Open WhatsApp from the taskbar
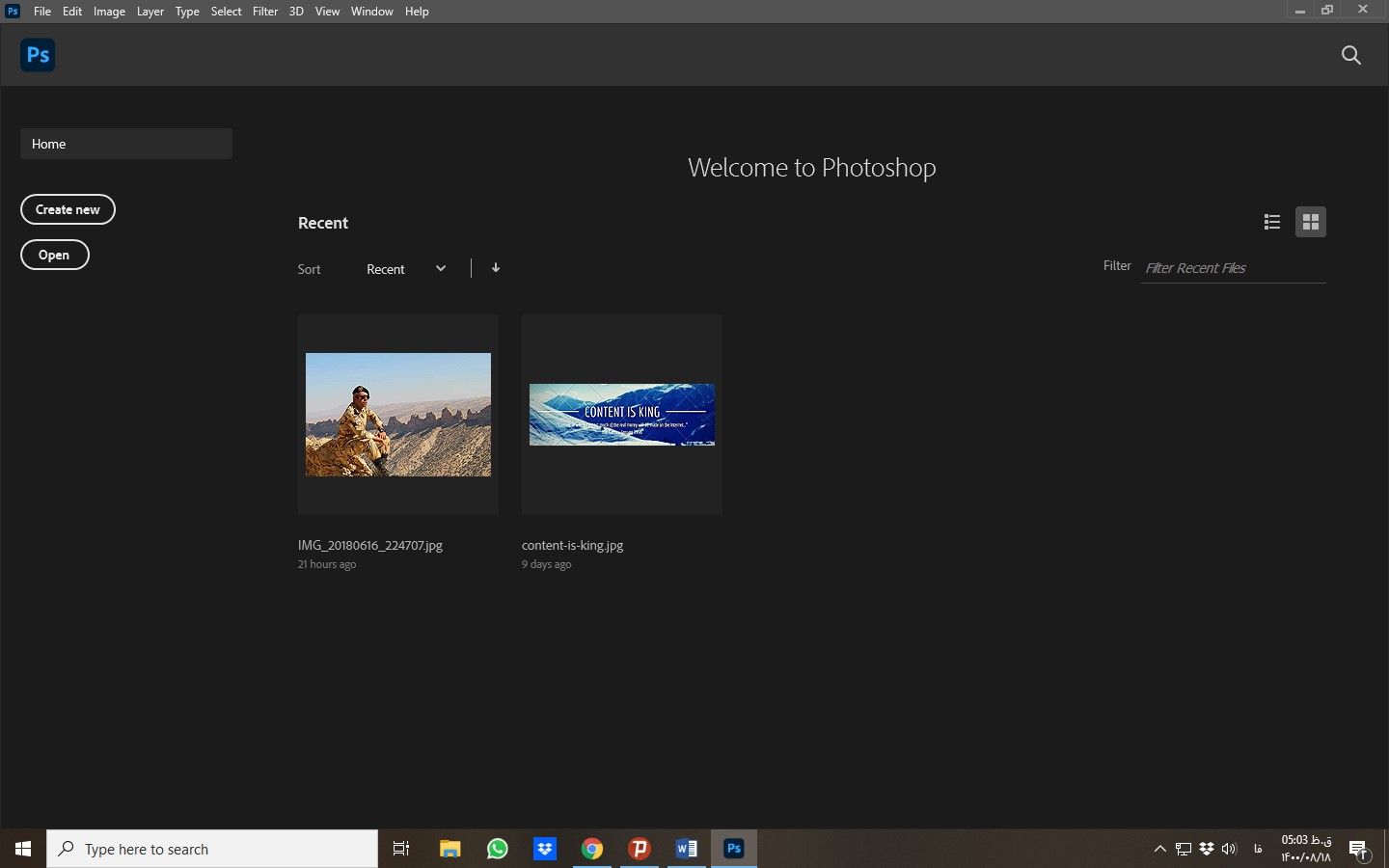Viewport: 1389px width, 868px height. (498, 849)
